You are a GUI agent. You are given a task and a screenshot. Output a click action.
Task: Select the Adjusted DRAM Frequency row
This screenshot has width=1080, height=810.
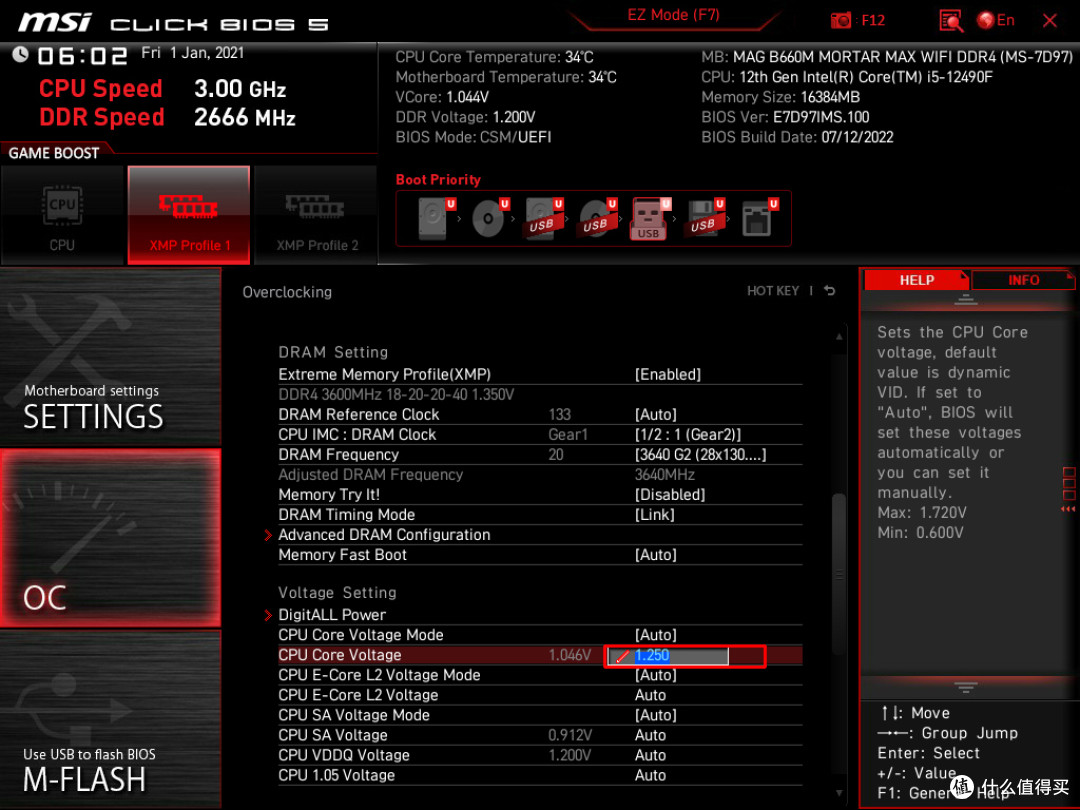coord(540,475)
